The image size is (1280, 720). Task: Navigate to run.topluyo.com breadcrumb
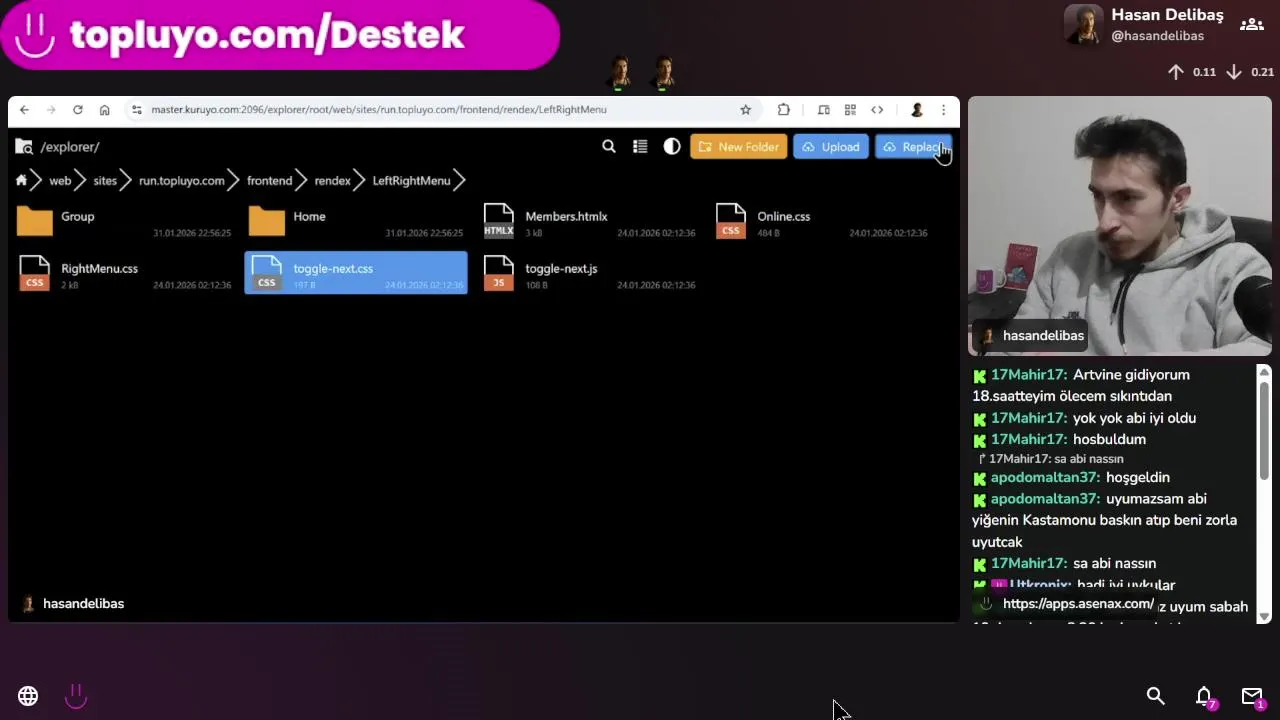pyautogui.click(x=181, y=181)
